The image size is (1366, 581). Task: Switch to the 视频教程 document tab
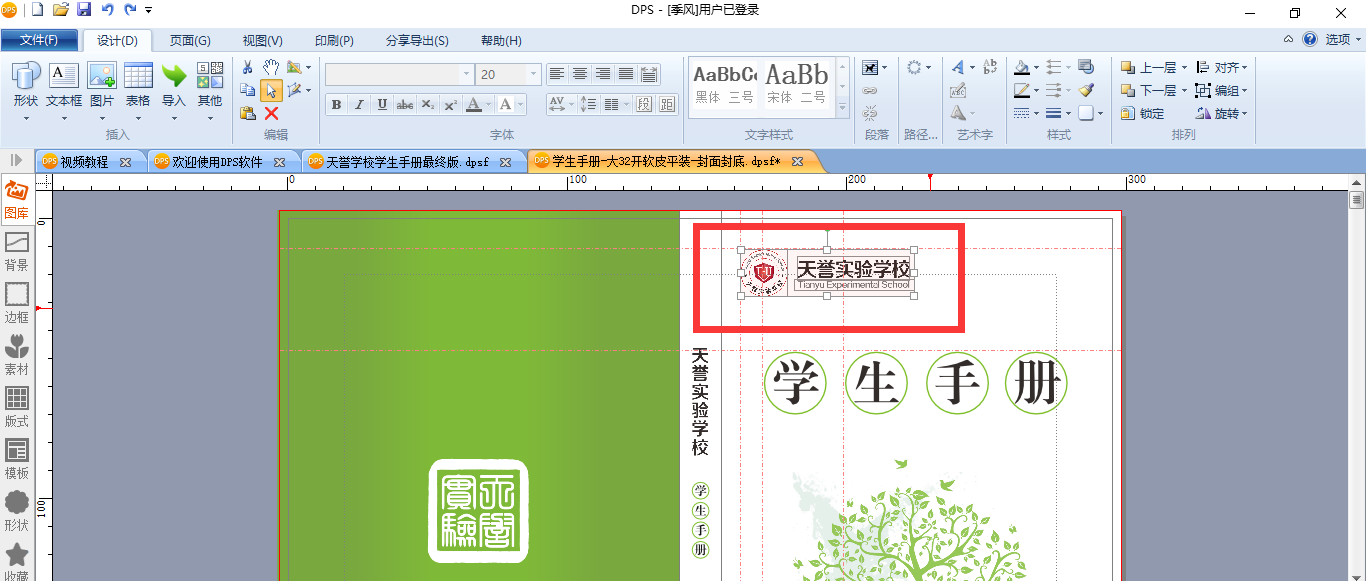(x=85, y=162)
